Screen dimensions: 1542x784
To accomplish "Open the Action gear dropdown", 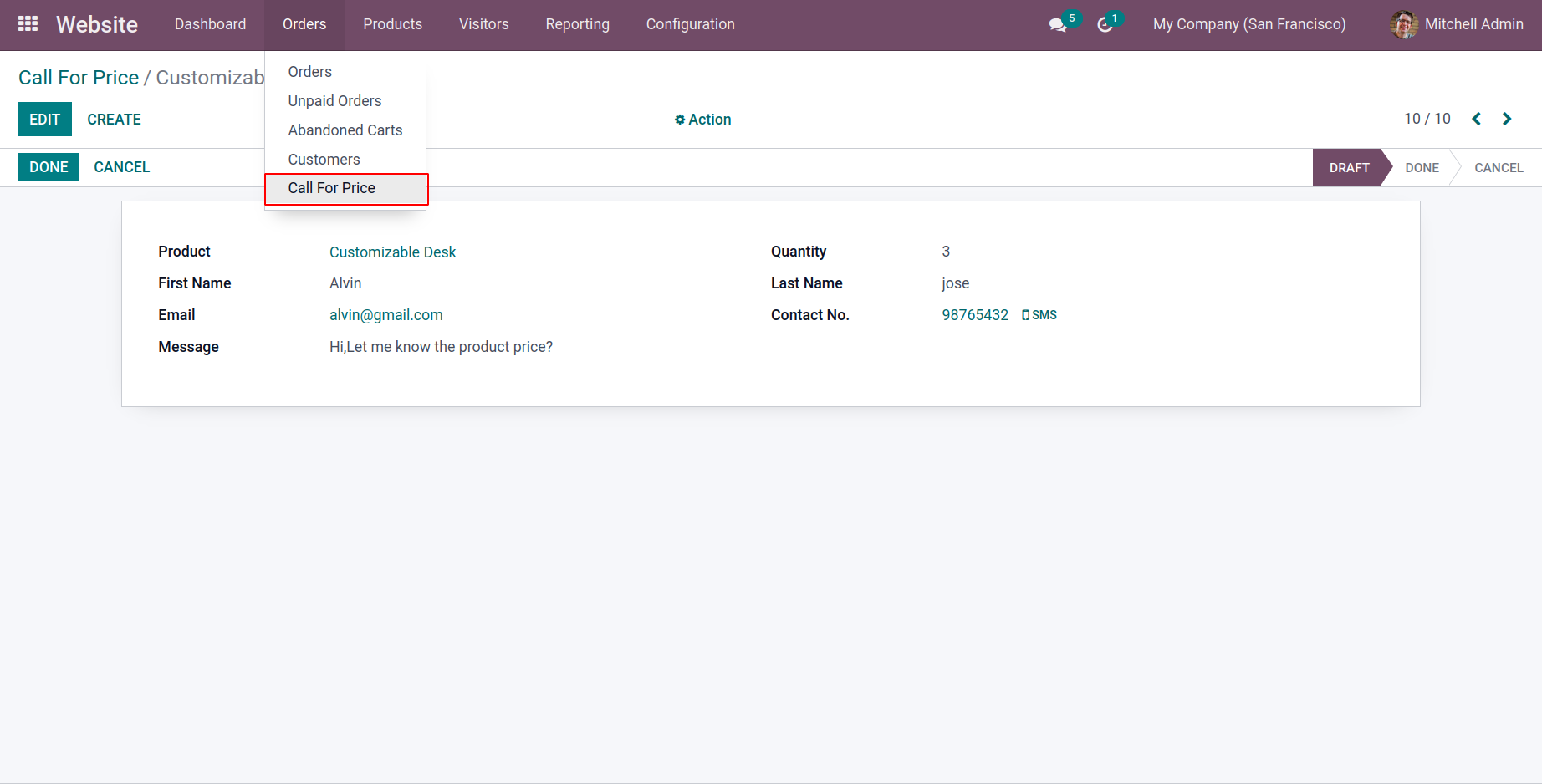I will pyautogui.click(x=702, y=120).
